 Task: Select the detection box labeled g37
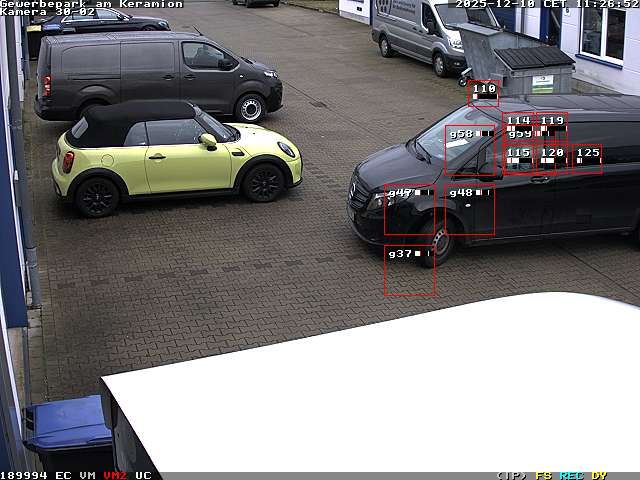pyautogui.click(x=410, y=271)
